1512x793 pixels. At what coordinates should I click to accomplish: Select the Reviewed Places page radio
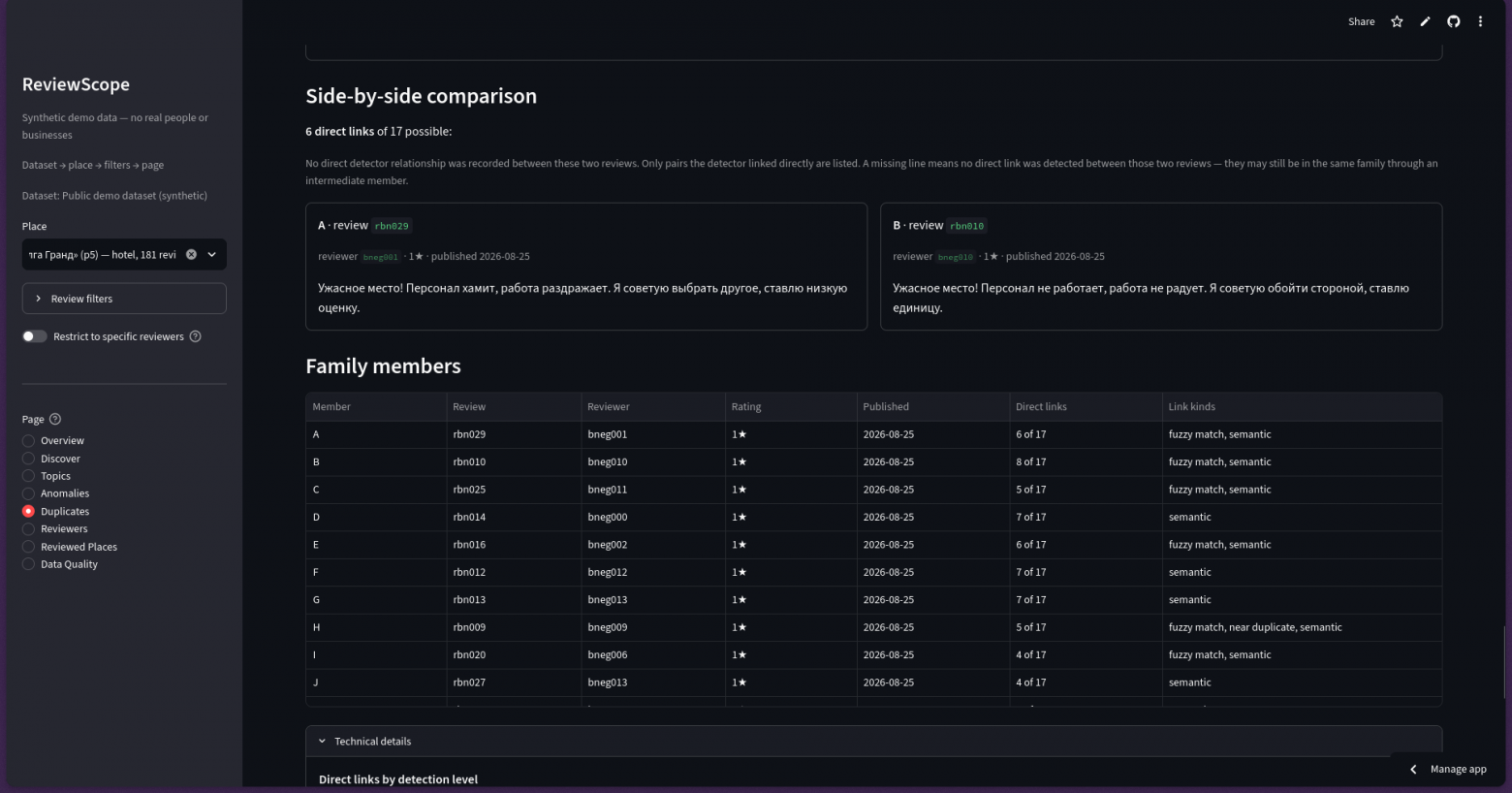(28, 547)
